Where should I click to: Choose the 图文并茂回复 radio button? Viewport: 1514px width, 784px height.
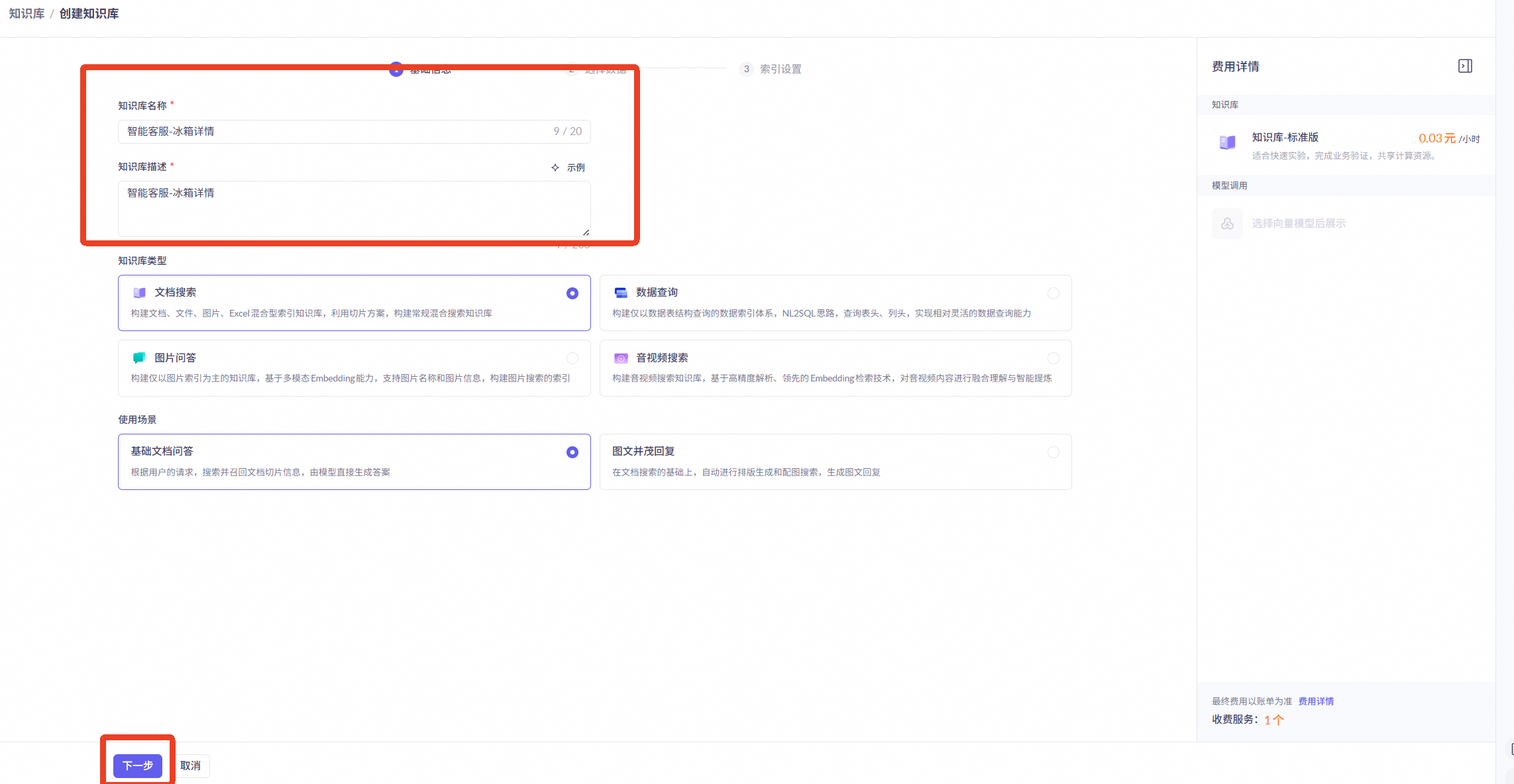pos(1053,452)
